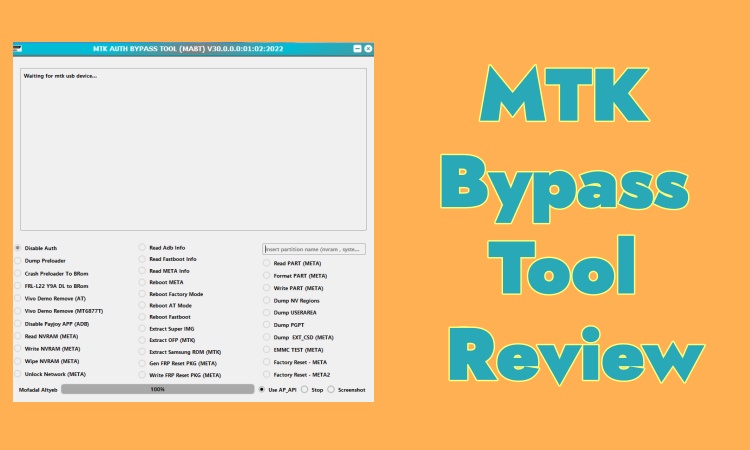Select the Reboot Fastboot option
750x450 pixels.
(142, 317)
